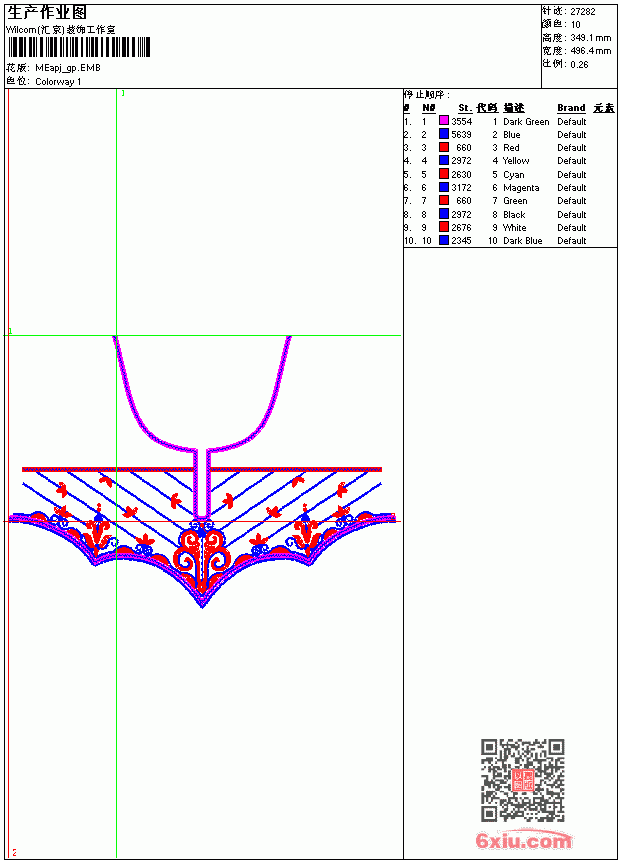Select stitch count 2676
The width and height of the screenshot is (620, 860).
(461, 228)
